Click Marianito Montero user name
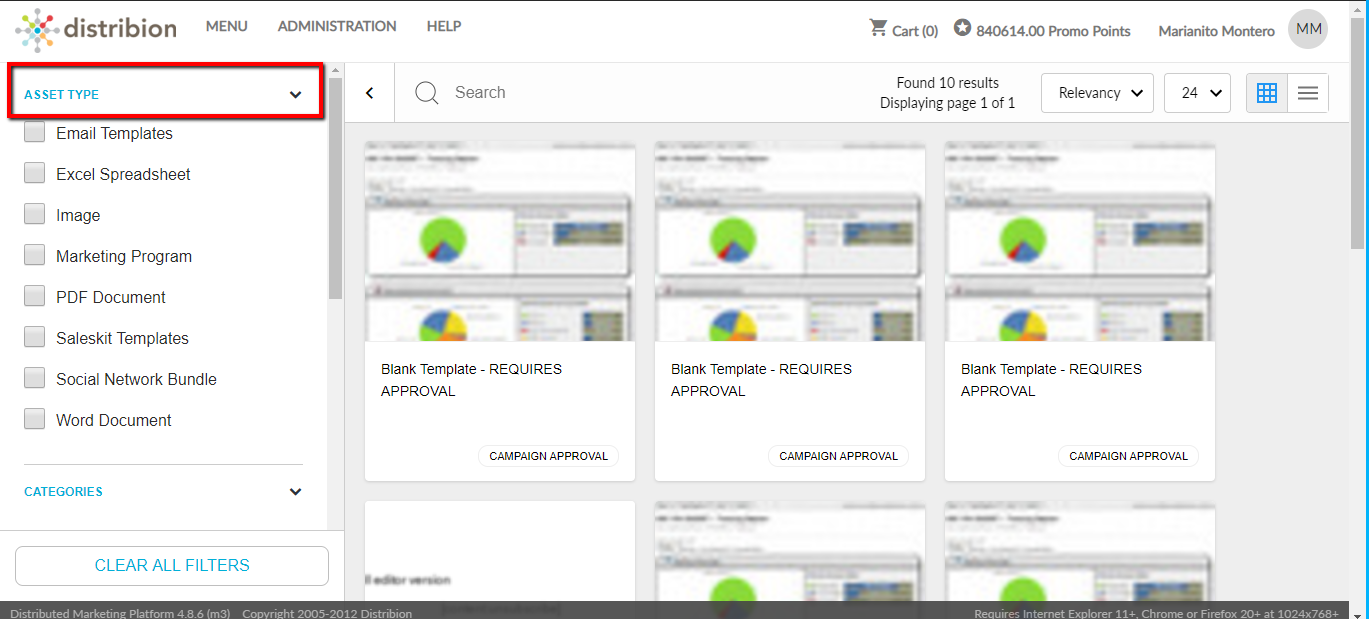This screenshot has height=619, width=1369. pyautogui.click(x=1216, y=31)
